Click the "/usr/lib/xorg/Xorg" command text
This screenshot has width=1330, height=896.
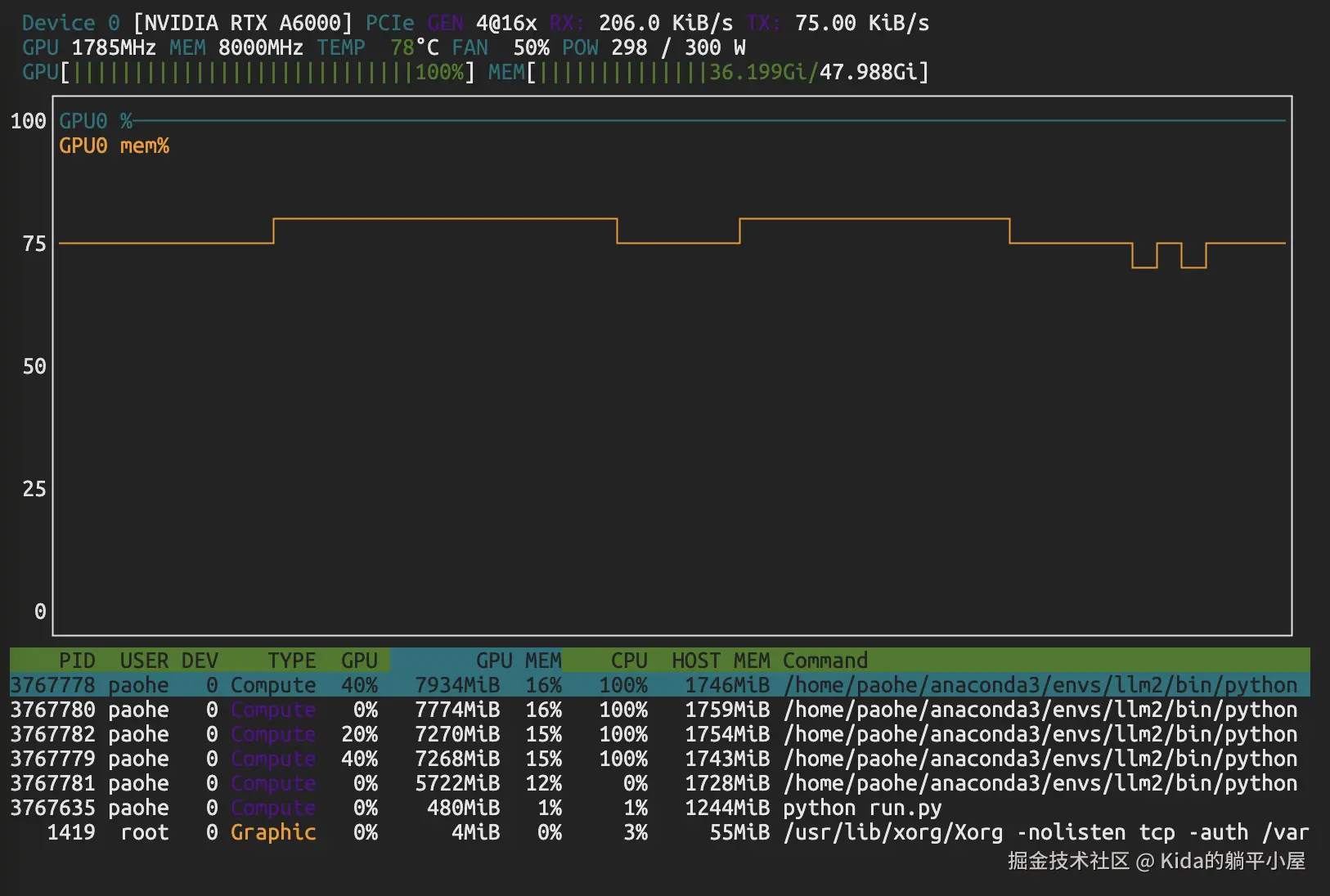[893, 832]
